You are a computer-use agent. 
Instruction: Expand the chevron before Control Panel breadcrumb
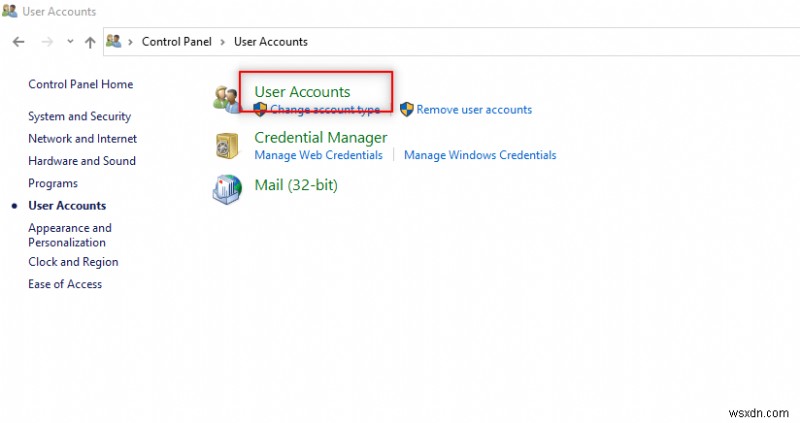coord(131,42)
